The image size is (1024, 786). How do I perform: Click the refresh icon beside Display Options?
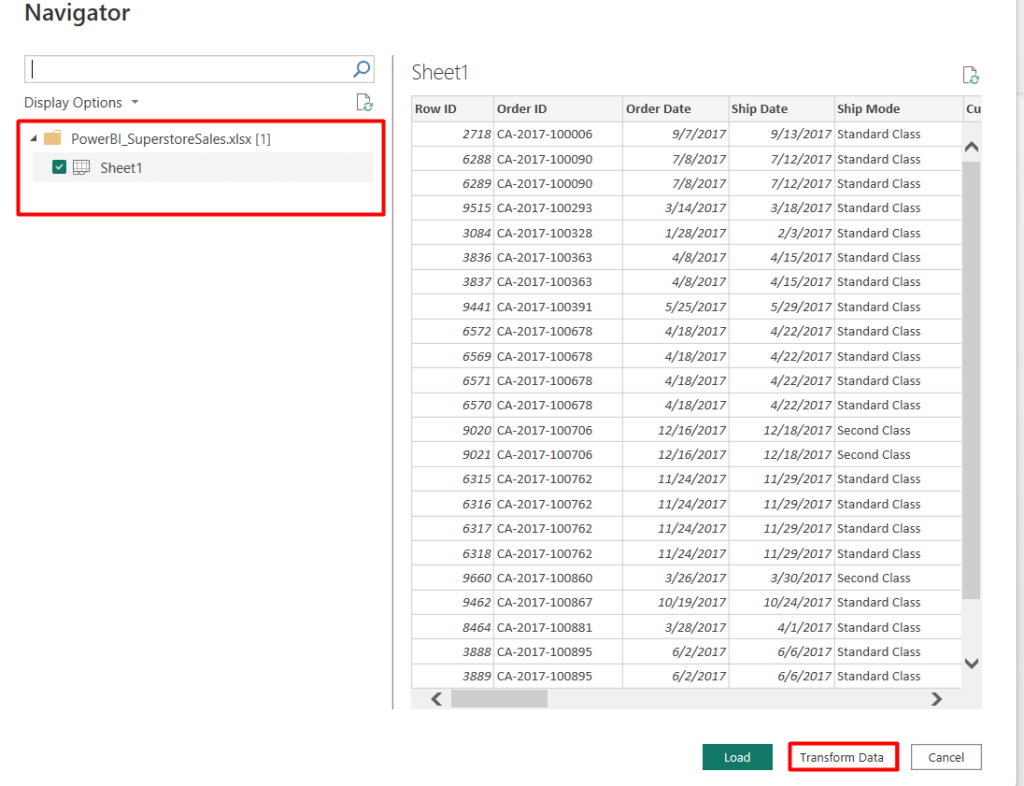coord(364,102)
